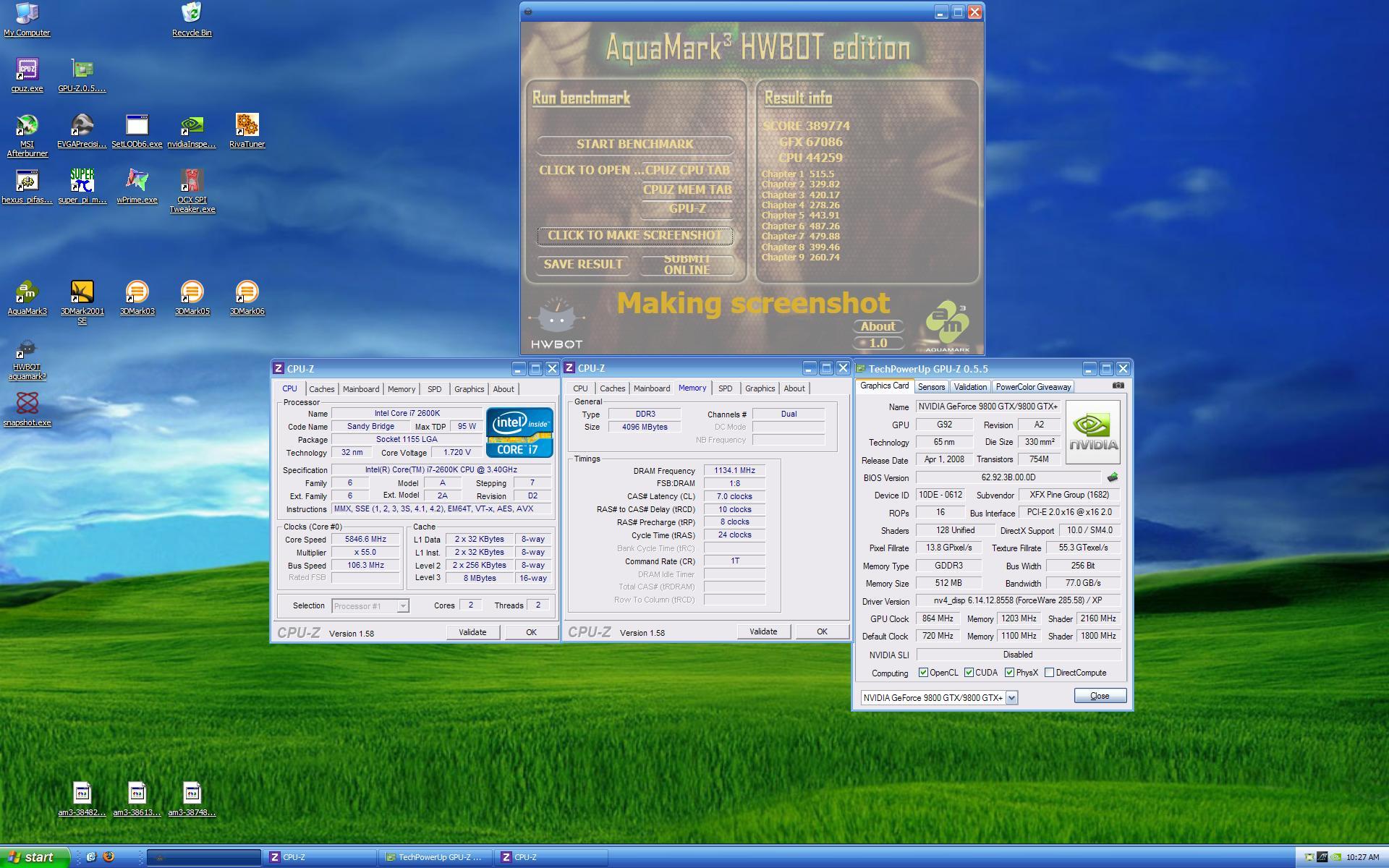Select the hexus_pifast desktop icon
The width and height of the screenshot is (1389, 868).
point(27,187)
